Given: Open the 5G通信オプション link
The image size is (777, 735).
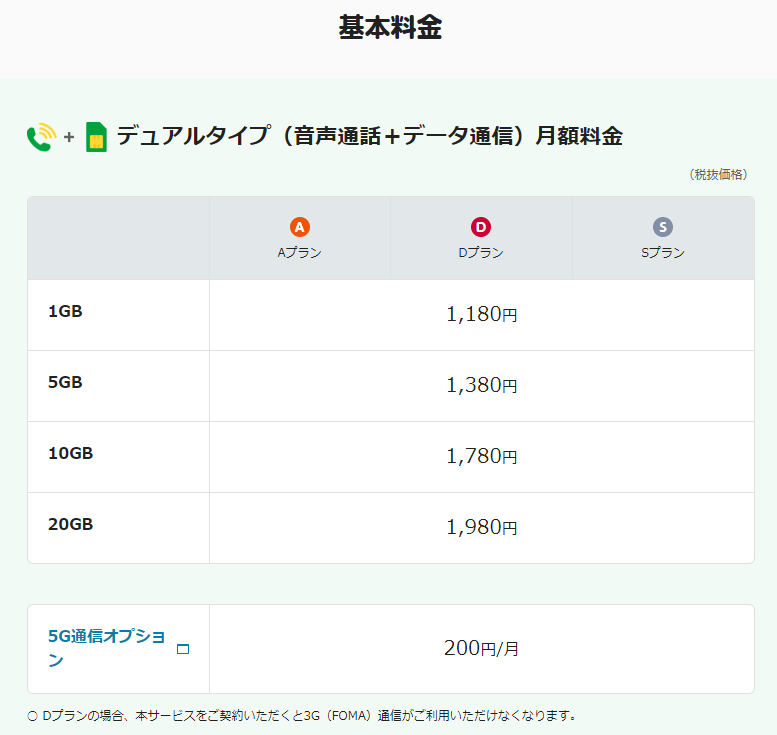Looking at the screenshot, I should pos(107,648).
